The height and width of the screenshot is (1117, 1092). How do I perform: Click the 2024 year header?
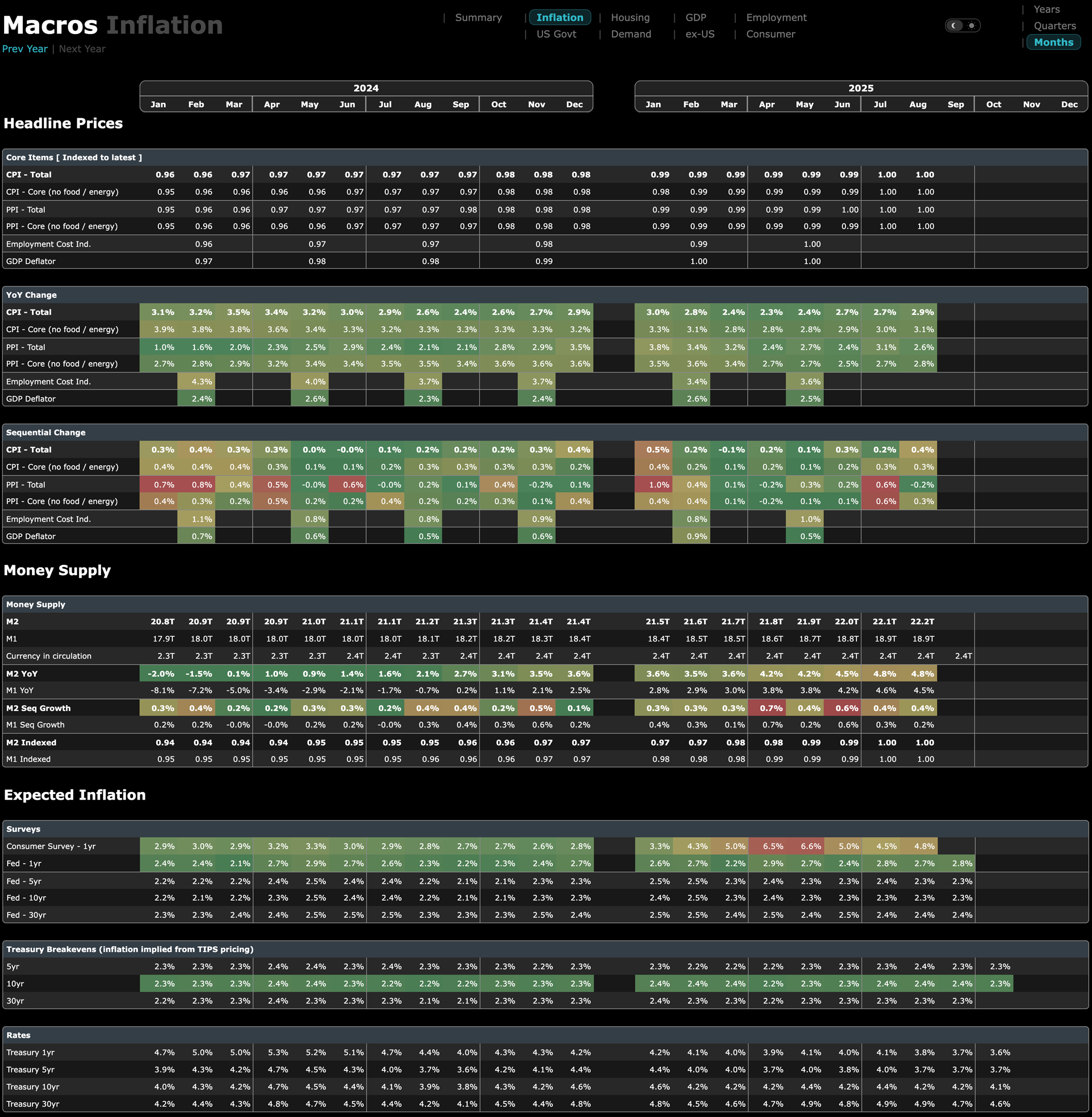tap(366, 88)
